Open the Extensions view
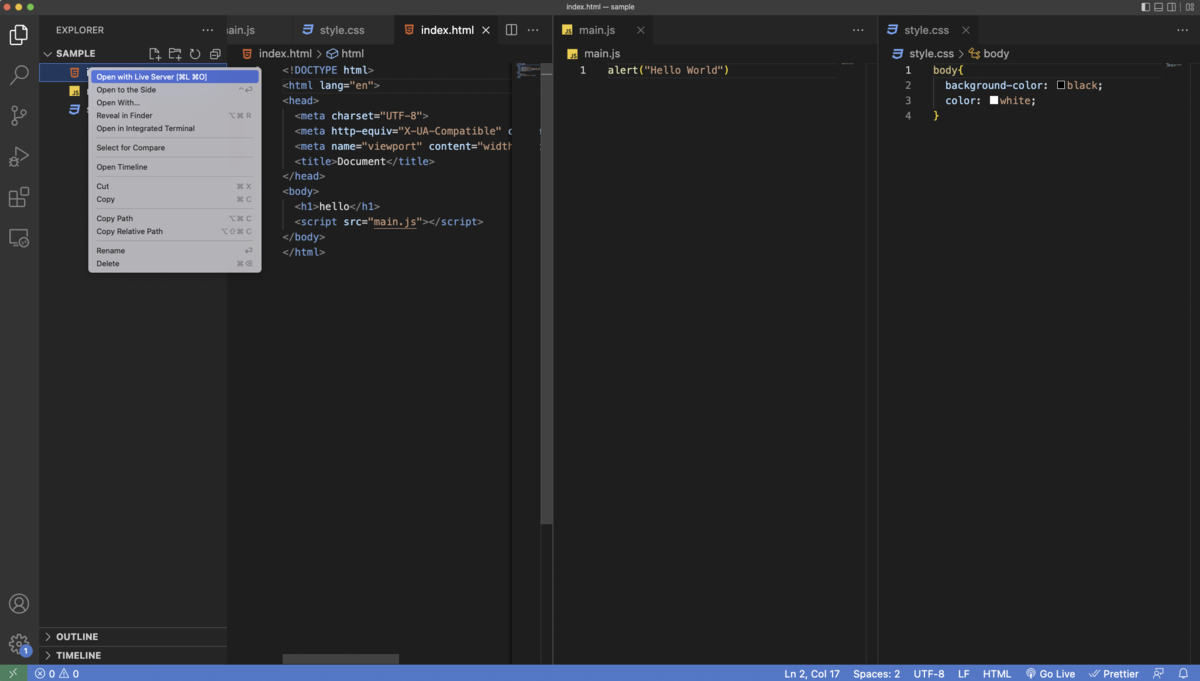Screen dimensions: 1200x681 [19, 198]
